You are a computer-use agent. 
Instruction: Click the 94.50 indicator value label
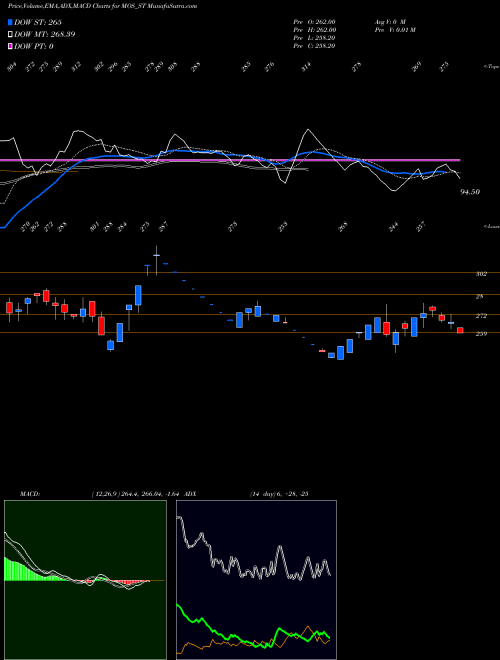click(x=470, y=192)
